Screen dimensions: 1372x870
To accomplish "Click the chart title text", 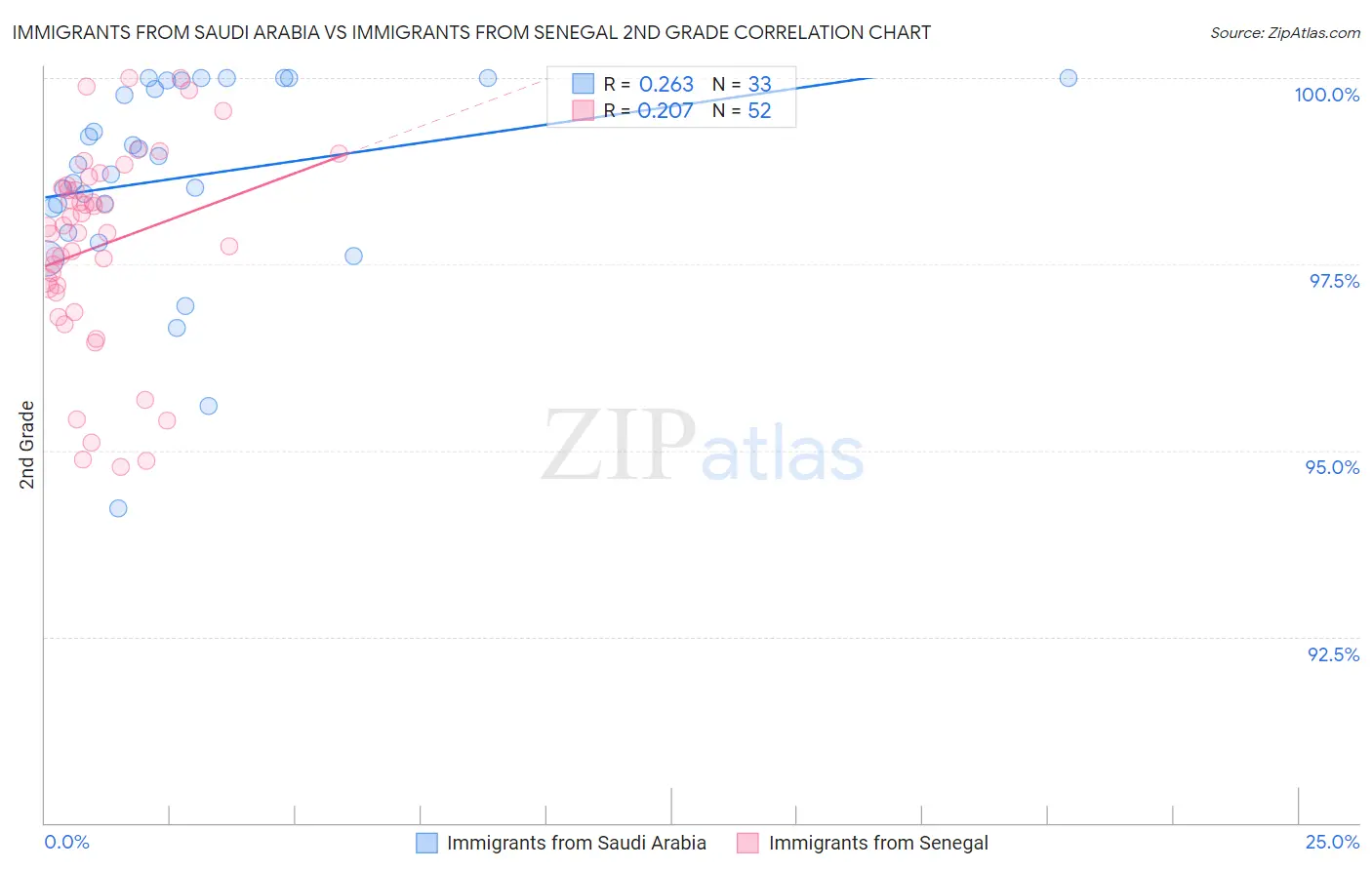I will click(471, 32).
